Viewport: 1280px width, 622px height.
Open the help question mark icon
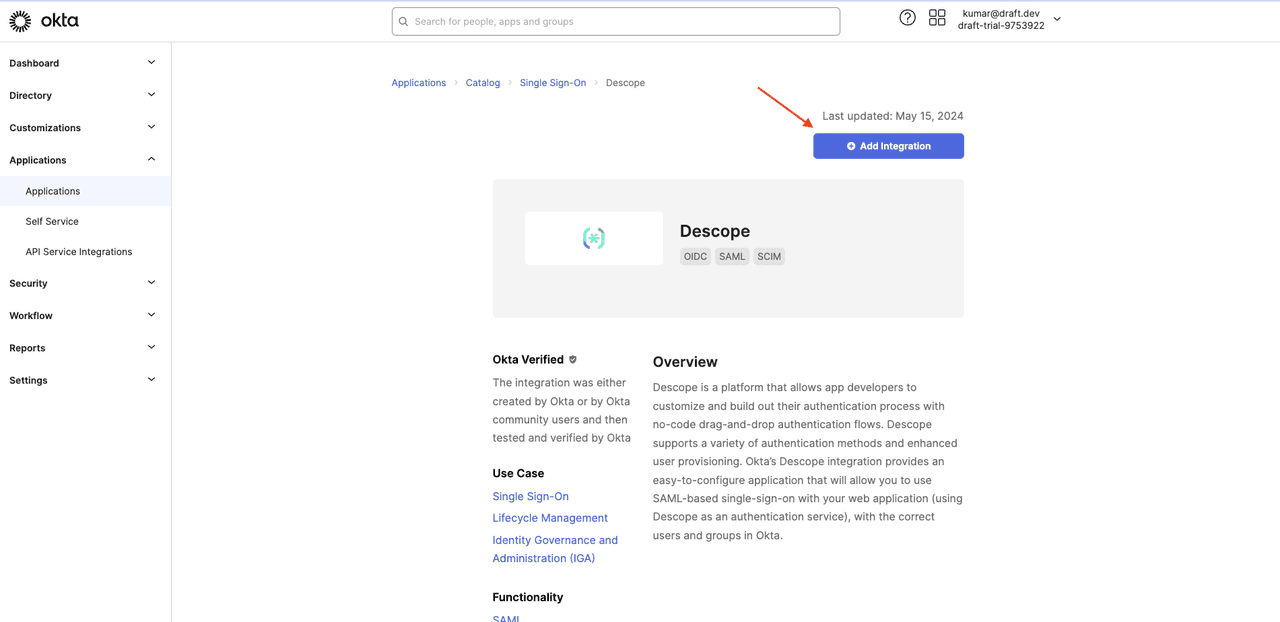point(907,18)
